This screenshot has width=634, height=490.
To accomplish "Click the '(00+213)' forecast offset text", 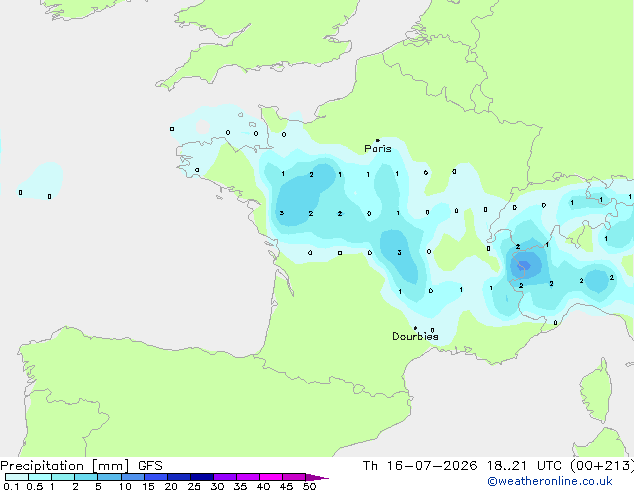I will 602,466.
